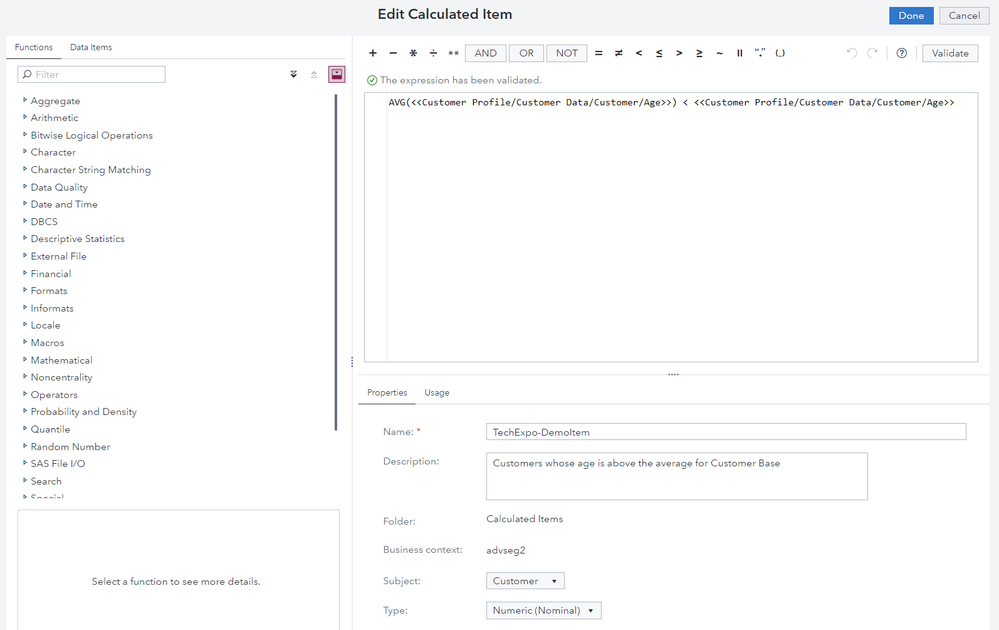Expand all function categories
The height and width of the screenshot is (630, 999).
pyautogui.click(x=294, y=75)
